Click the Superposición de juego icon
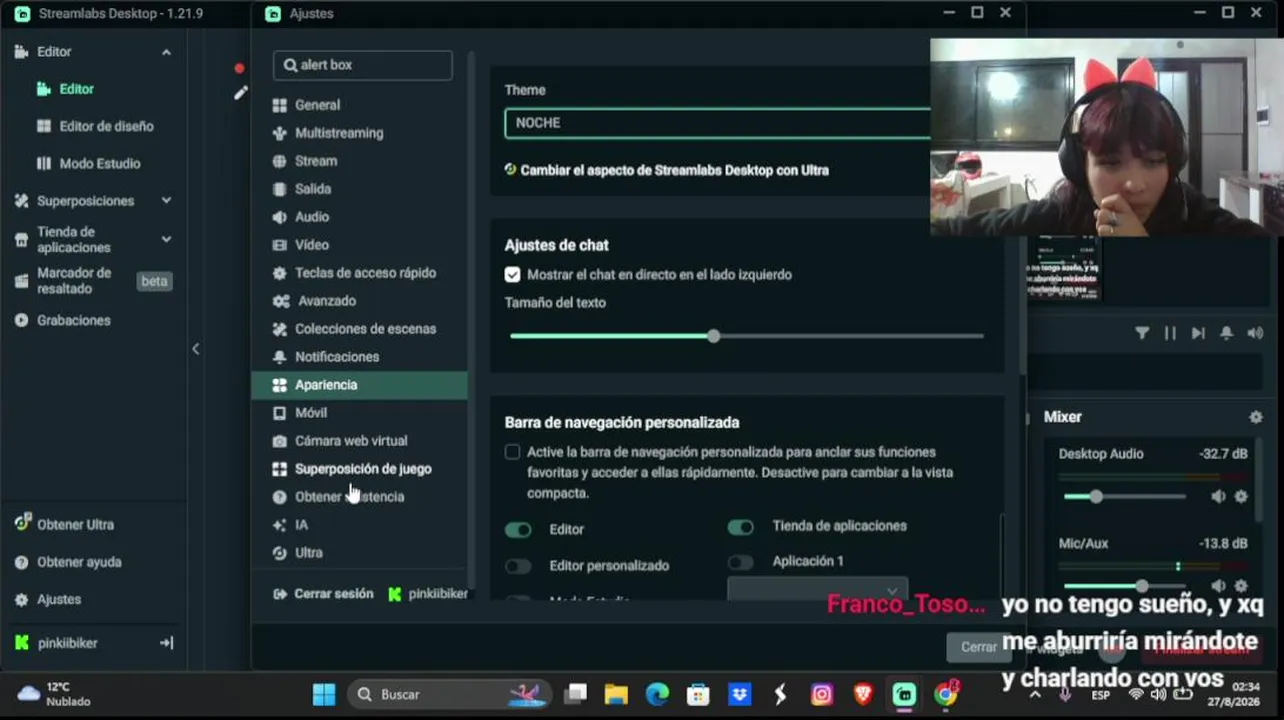This screenshot has height=720, width=1284. (x=280, y=469)
